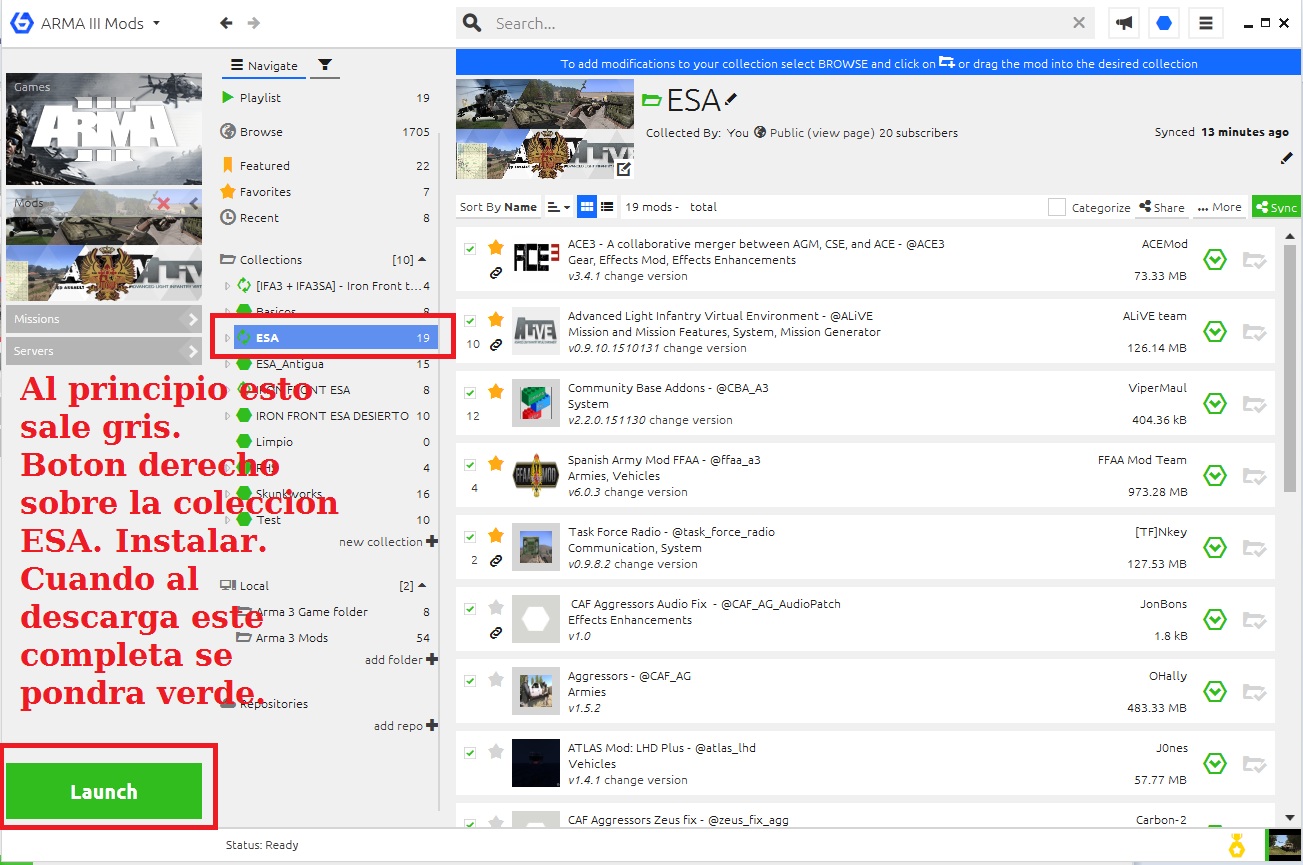Open the Sort By Name dropdown

pos(498,207)
